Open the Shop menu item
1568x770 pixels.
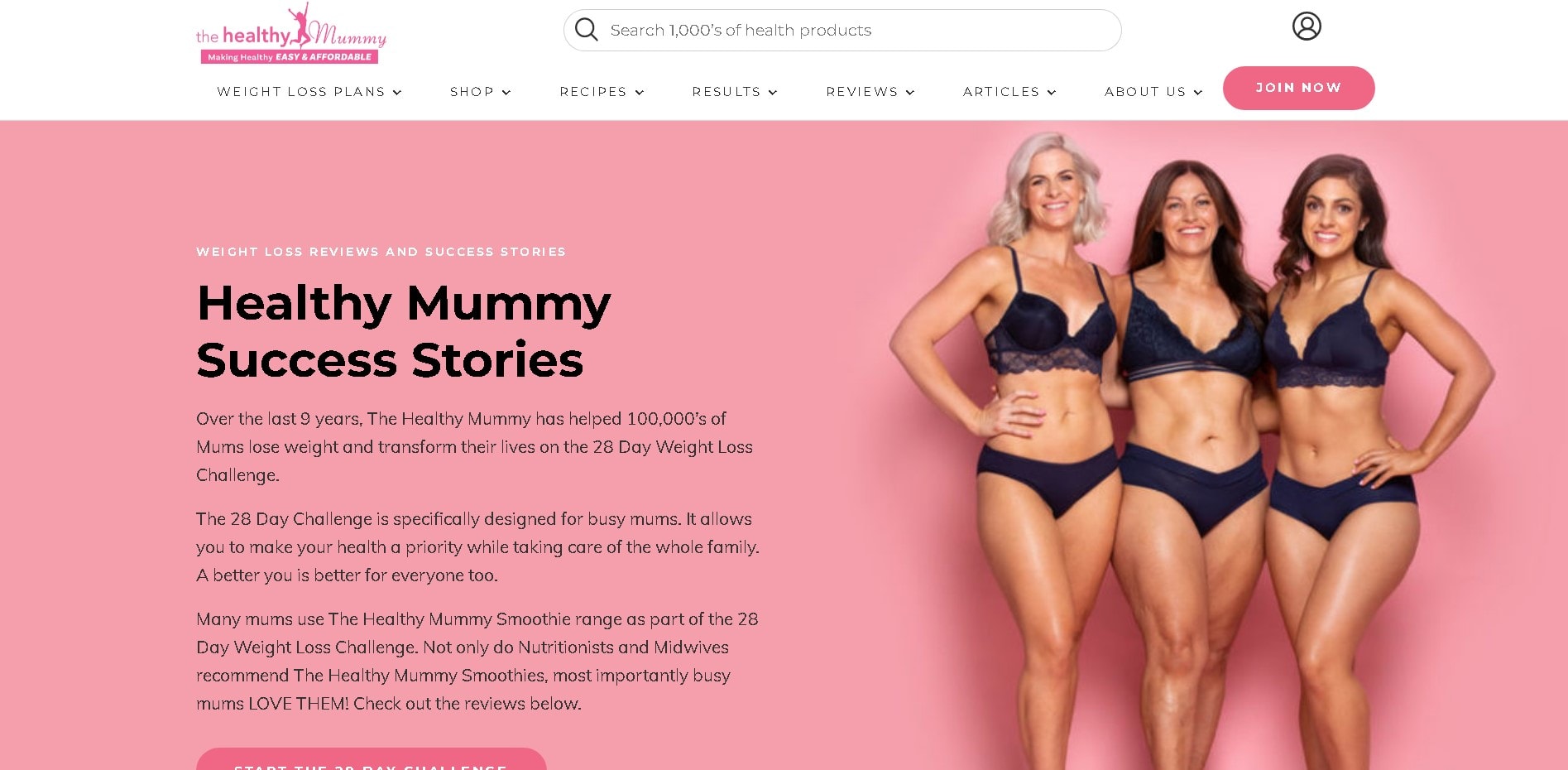[x=472, y=92]
